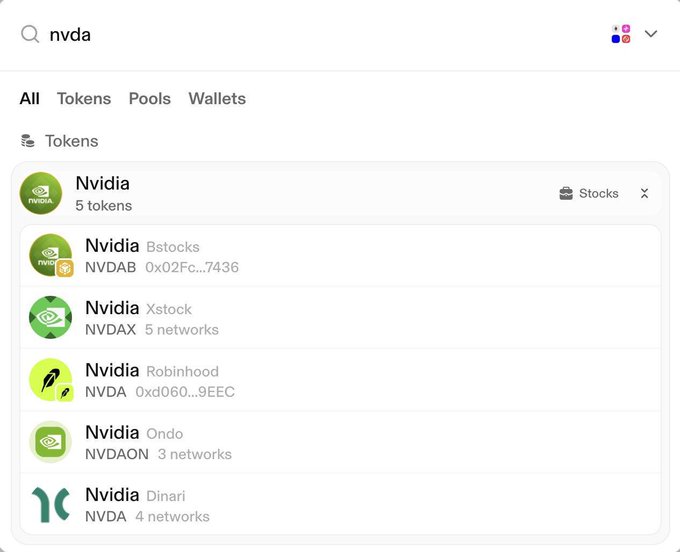The width and height of the screenshot is (680, 552).
Task: Click the Nvidia Xstock token logo
Action: [x=50, y=317]
